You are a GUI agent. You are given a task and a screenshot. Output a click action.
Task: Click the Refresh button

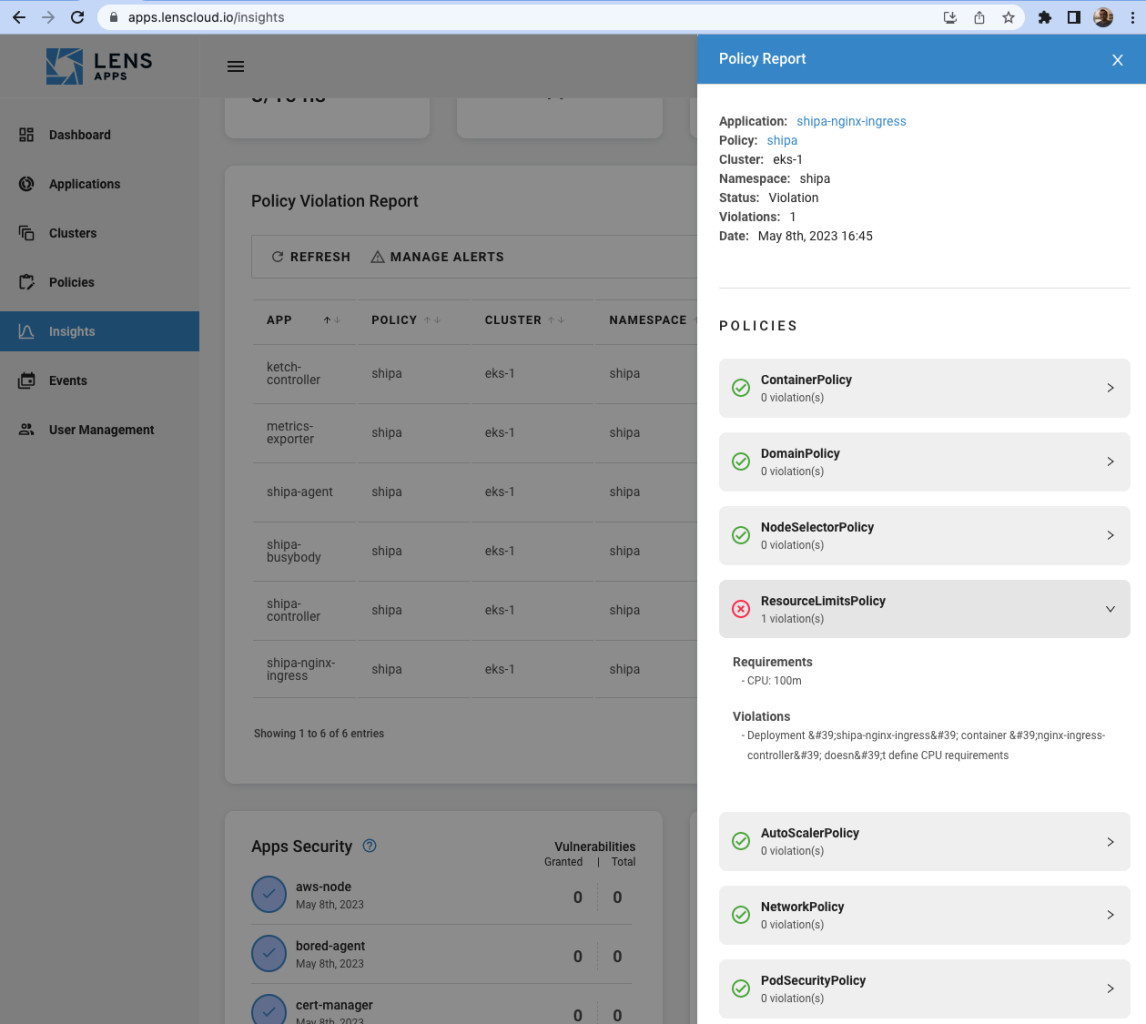coord(311,257)
